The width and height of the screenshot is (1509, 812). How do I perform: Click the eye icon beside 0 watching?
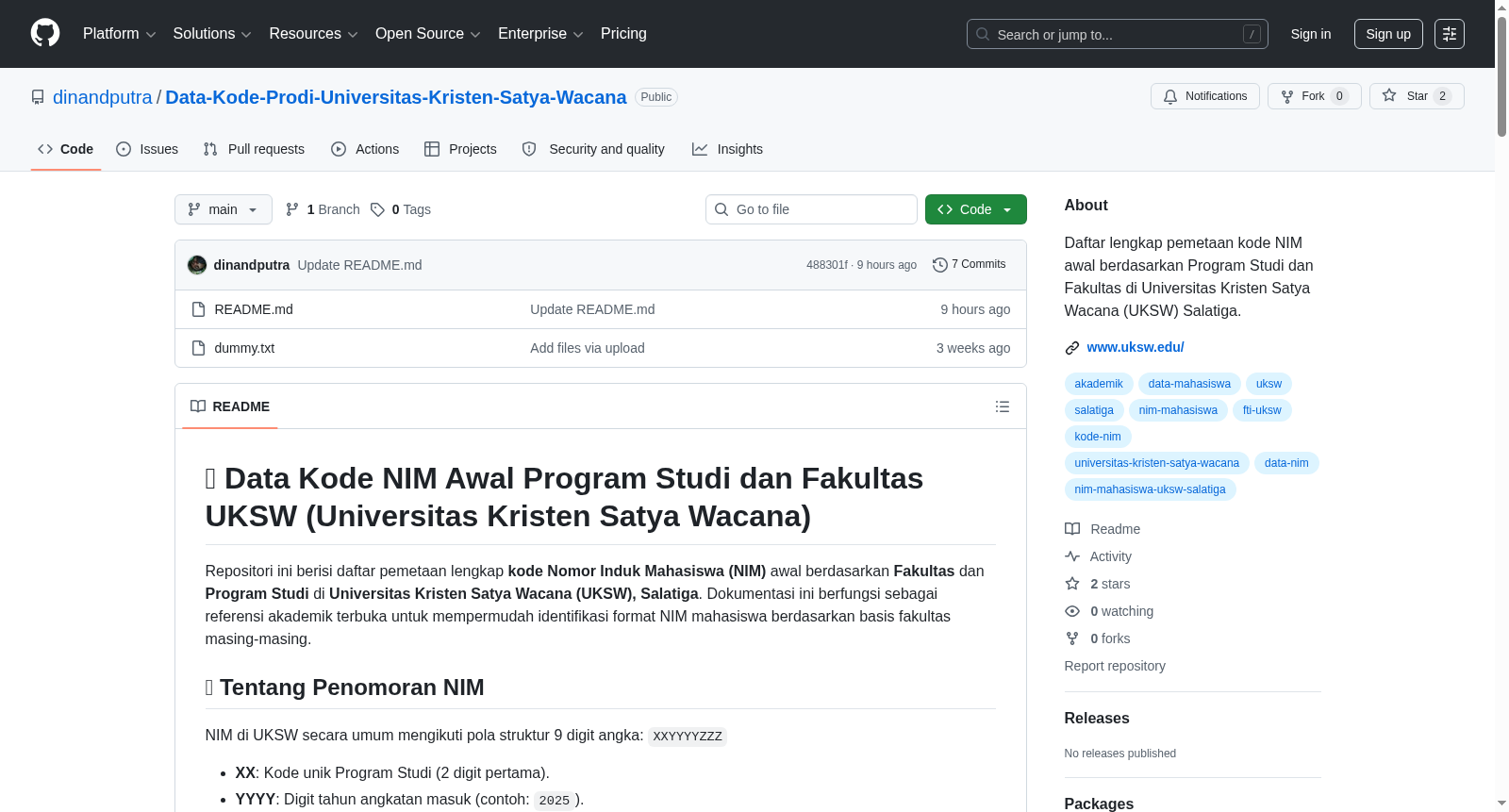coord(1072,611)
